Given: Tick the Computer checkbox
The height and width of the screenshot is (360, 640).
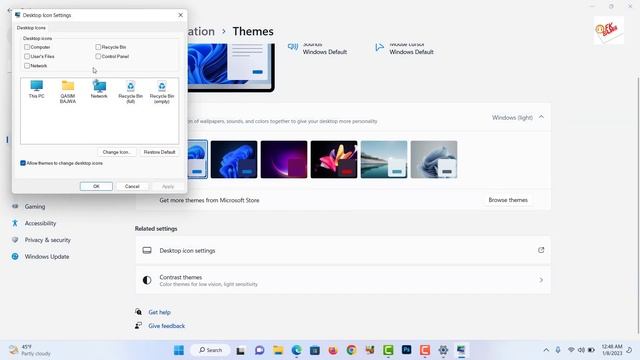Looking at the screenshot, I should [x=27, y=47].
